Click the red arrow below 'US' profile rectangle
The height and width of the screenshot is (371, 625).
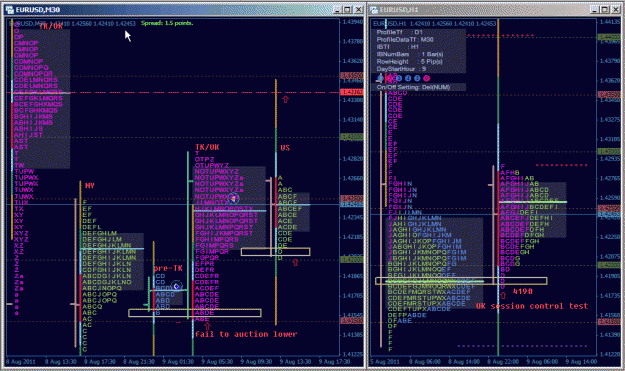(295, 262)
